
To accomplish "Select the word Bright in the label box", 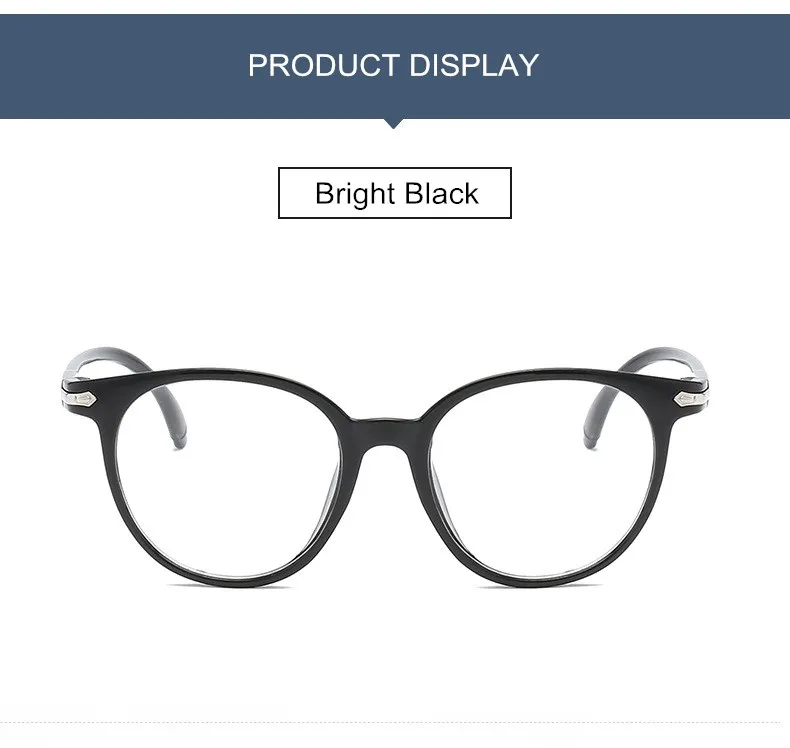I will (355, 194).
